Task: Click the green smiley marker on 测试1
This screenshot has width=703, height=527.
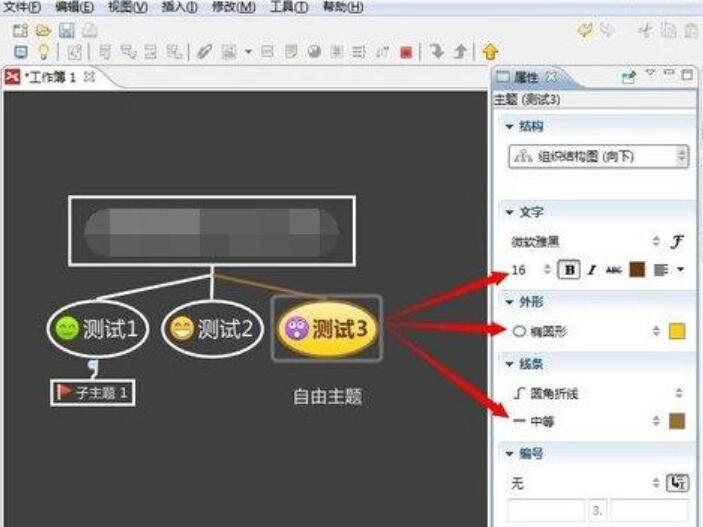Action: pos(67,328)
